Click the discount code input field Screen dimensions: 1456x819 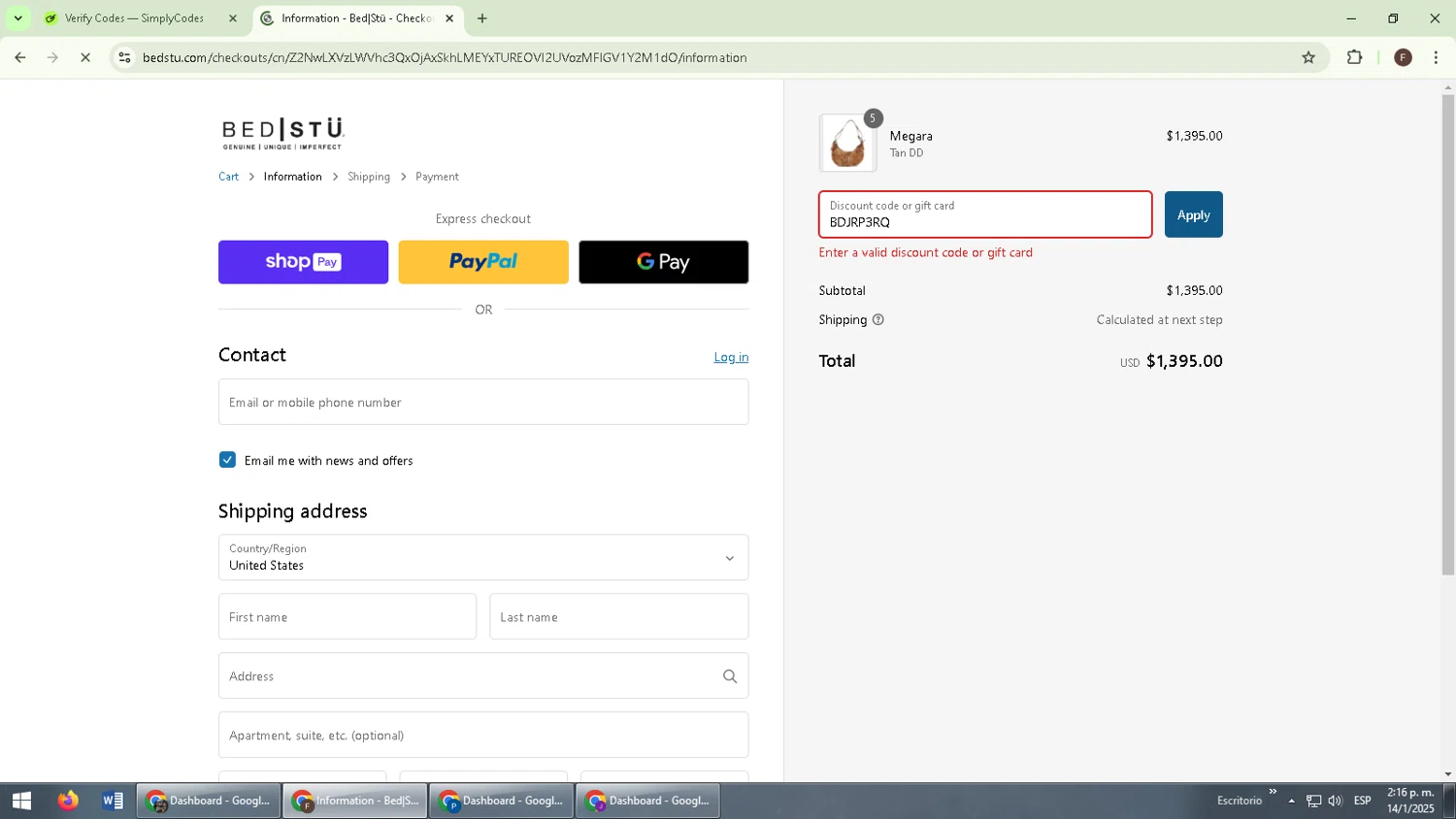pyautogui.click(x=985, y=214)
